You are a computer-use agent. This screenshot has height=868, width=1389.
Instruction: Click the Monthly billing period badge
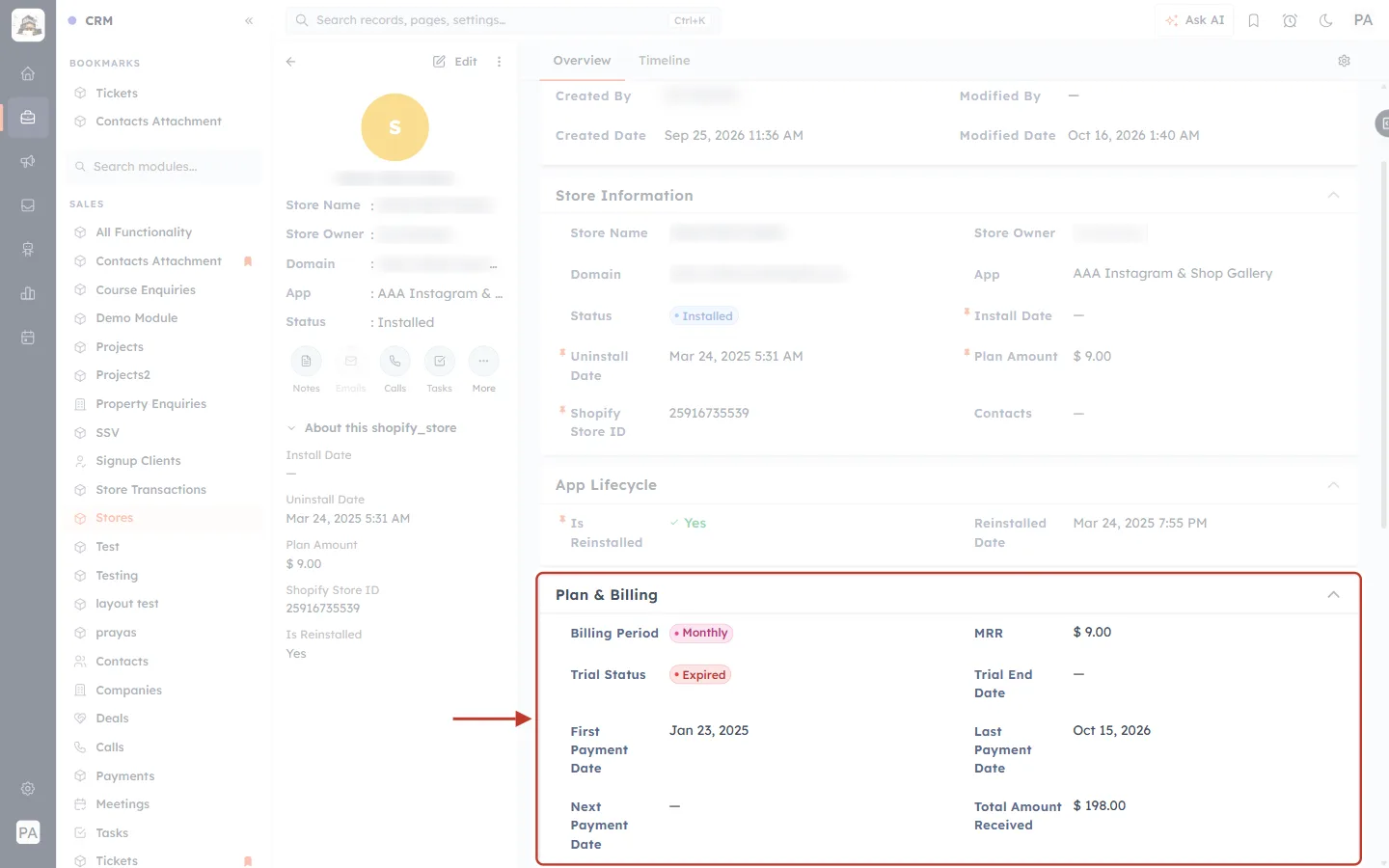point(701,634)
